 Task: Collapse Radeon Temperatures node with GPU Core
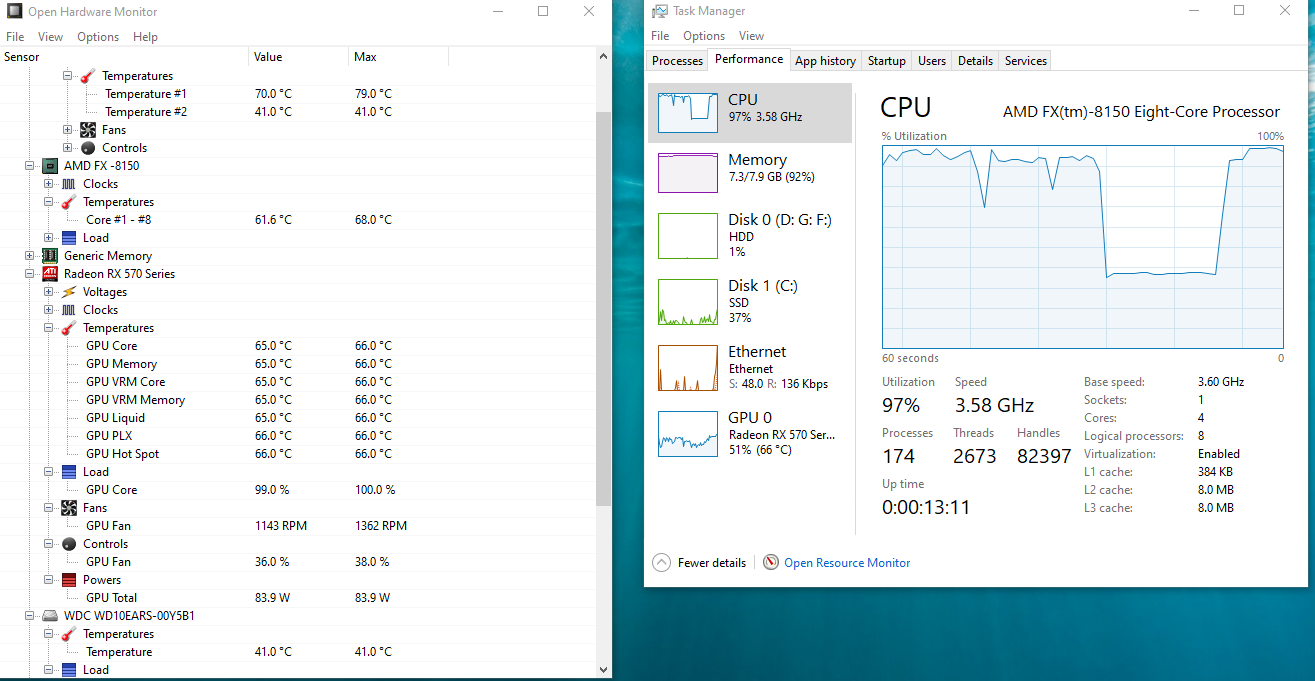pyautogui.click(x=49, y=328)
